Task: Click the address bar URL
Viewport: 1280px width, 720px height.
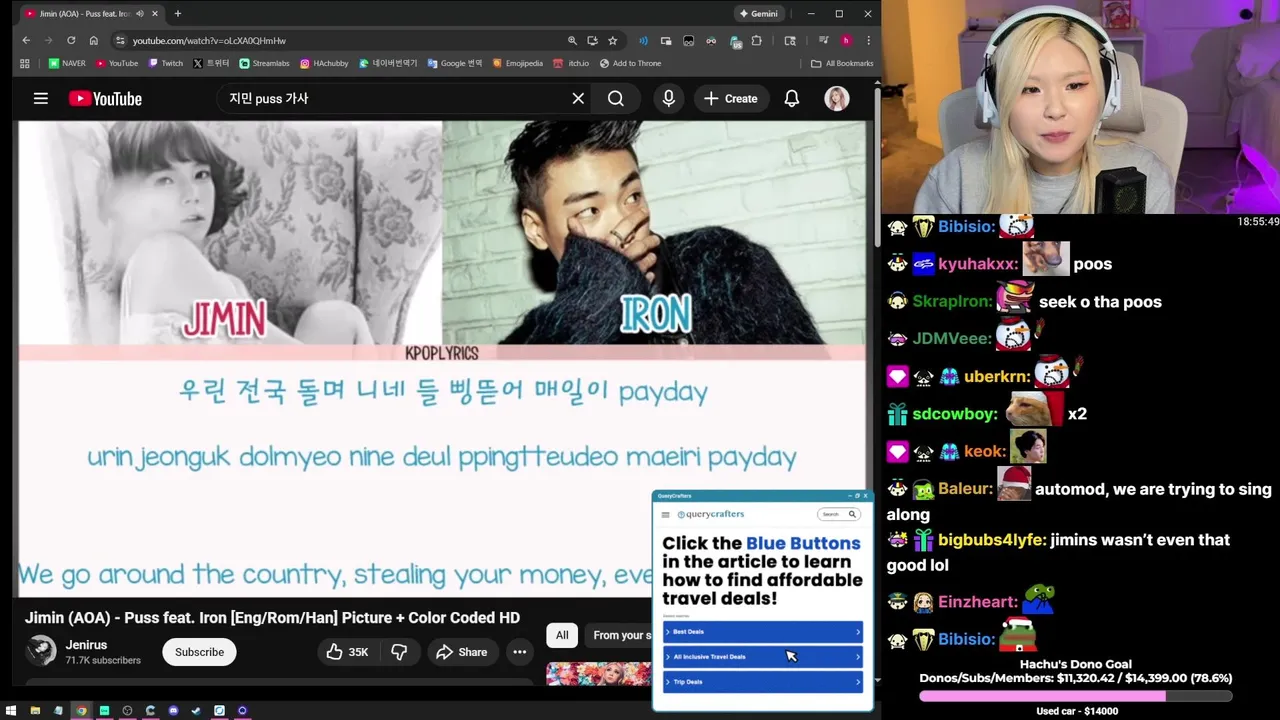Action: [209, 40]
